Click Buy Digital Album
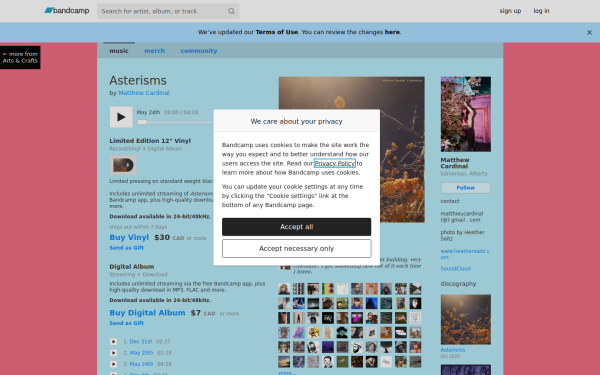This screenshot has width=600, height=375. pos(147,313)
